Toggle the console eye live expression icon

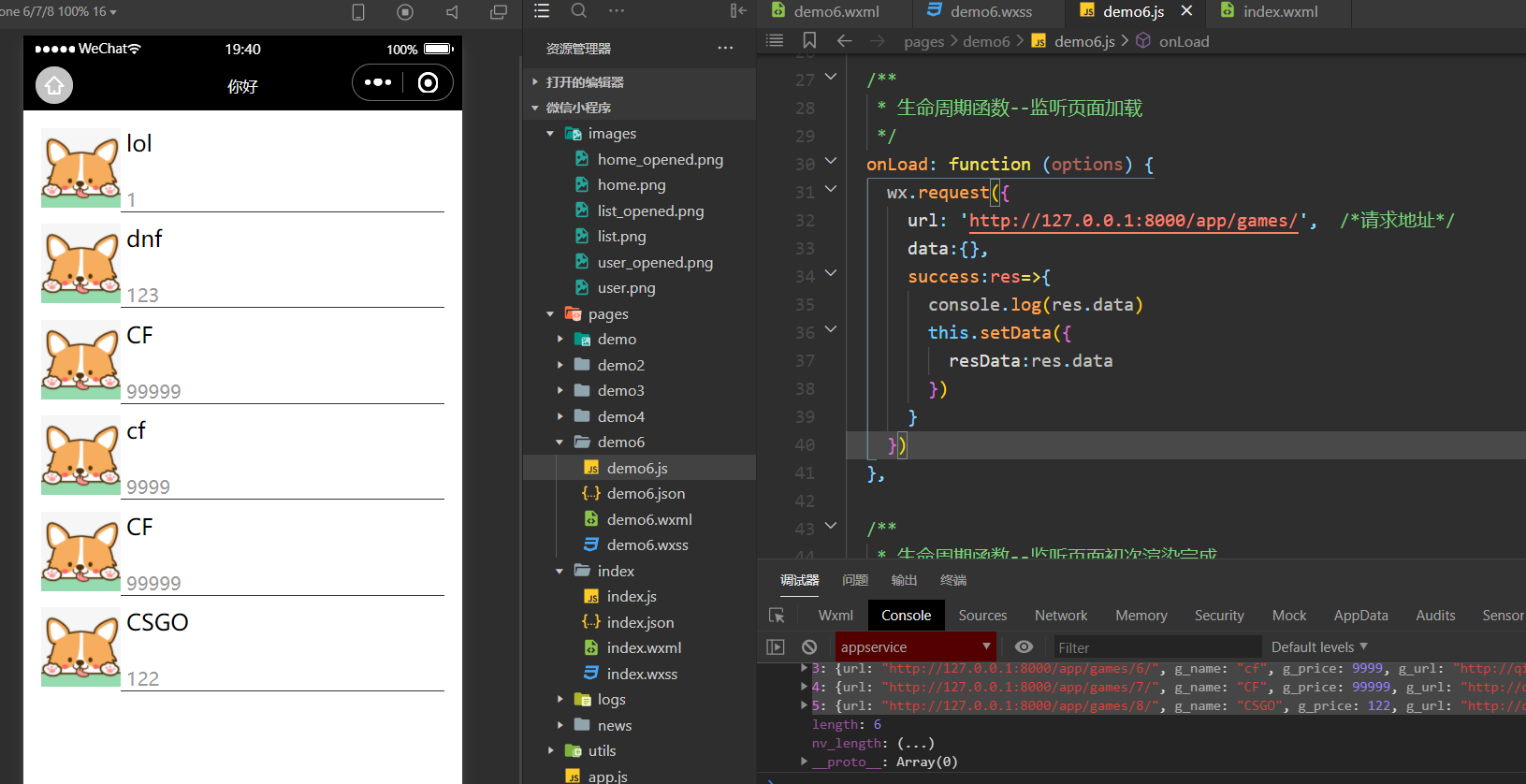[1025, 646]
